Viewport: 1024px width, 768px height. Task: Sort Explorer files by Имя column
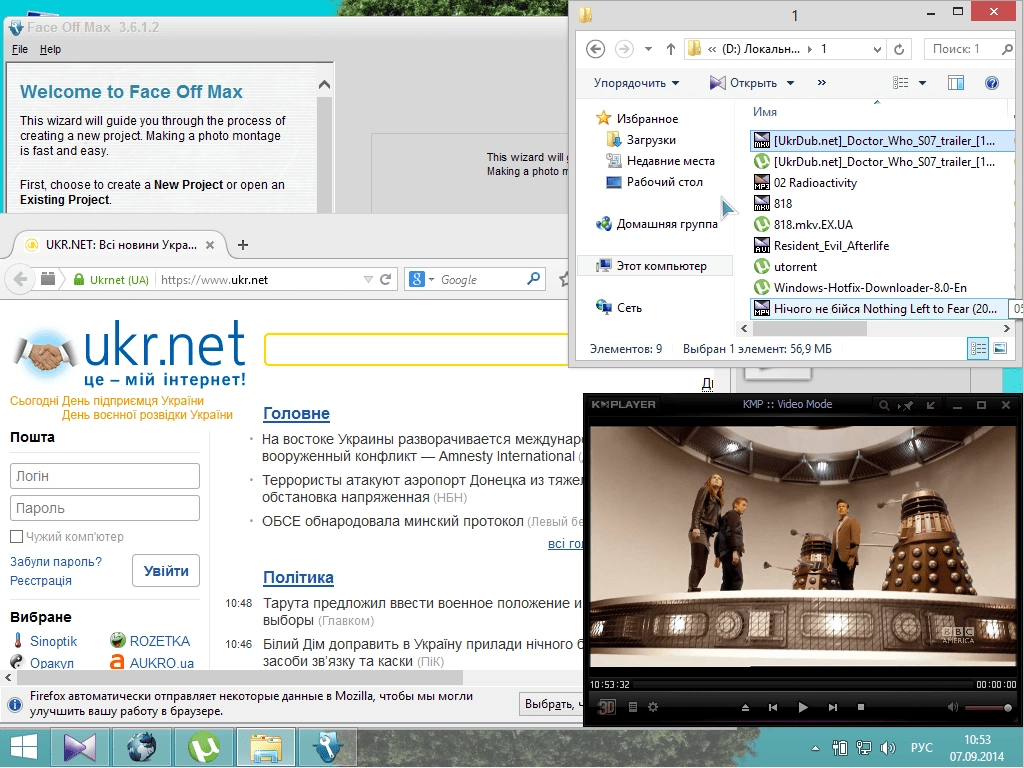(765, 112)
